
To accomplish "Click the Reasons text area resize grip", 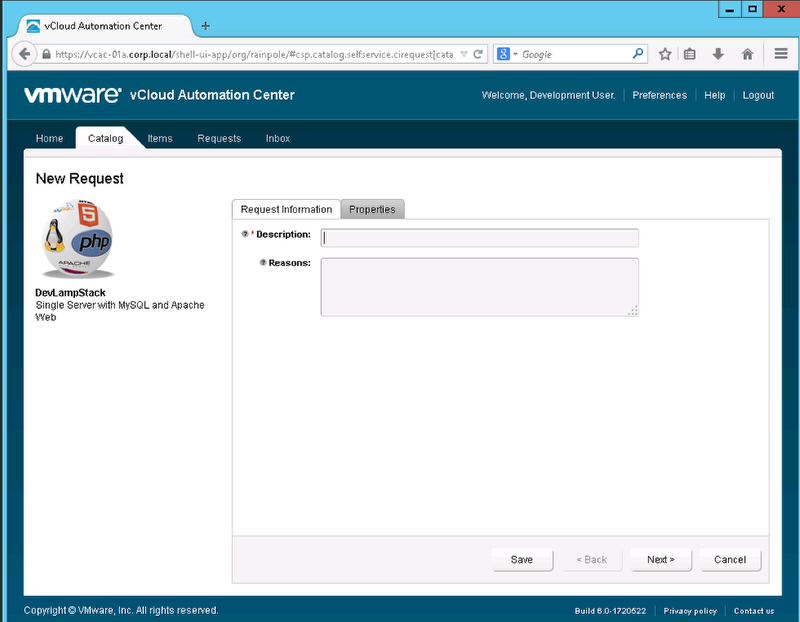I will click(633, 311).
